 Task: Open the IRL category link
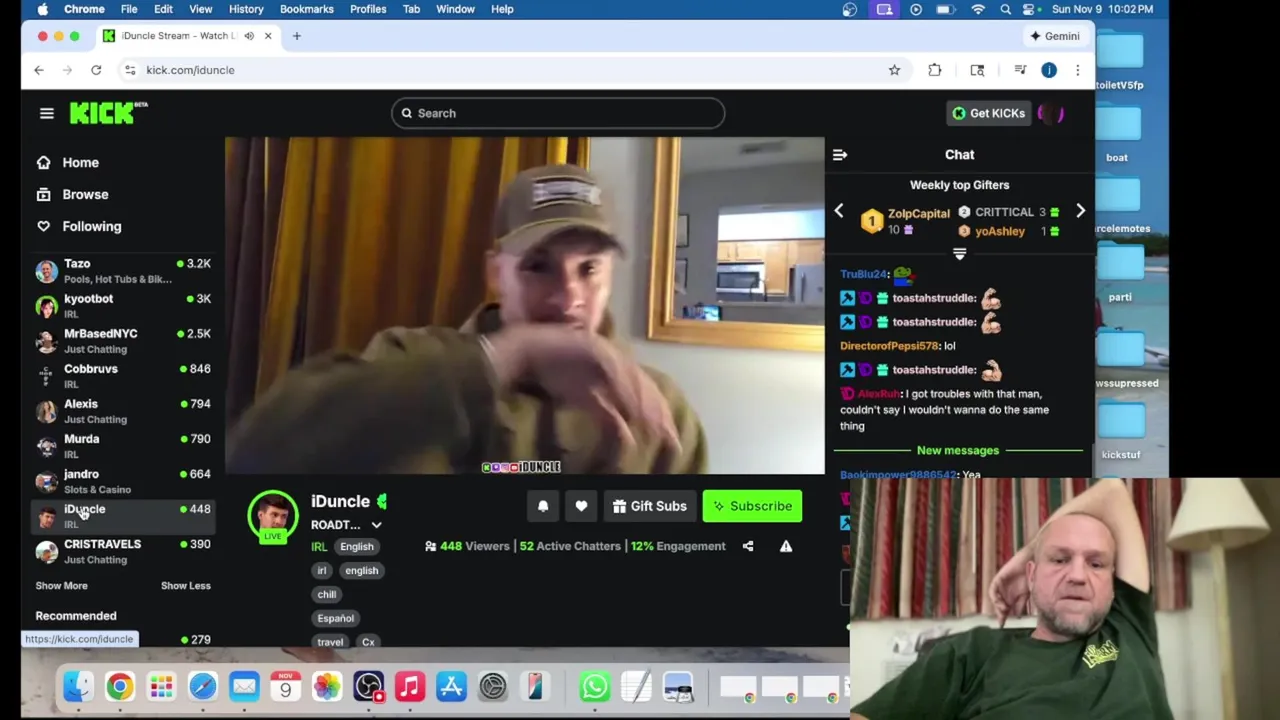(319, 547)
